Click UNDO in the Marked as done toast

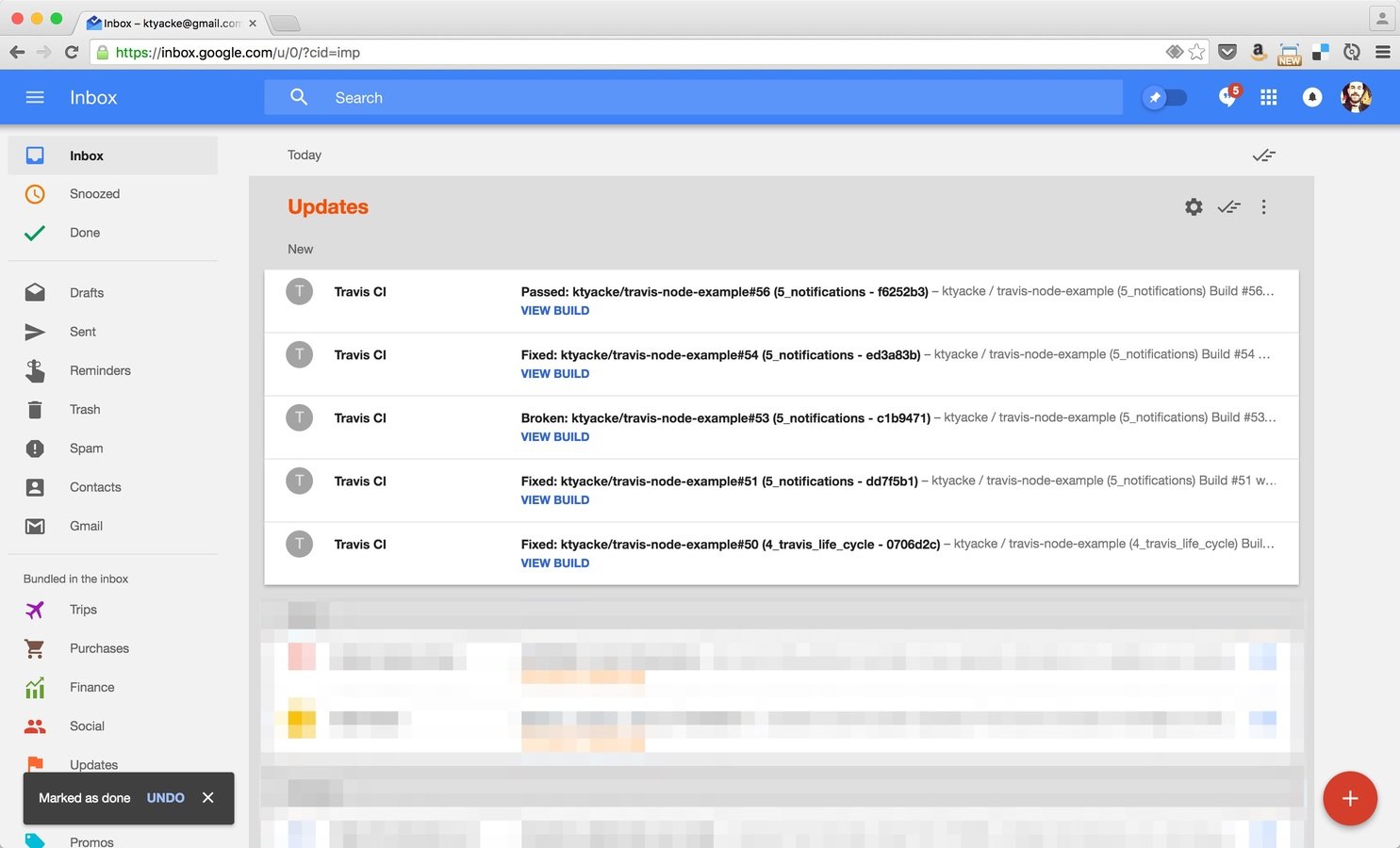(x=166, y=798)
